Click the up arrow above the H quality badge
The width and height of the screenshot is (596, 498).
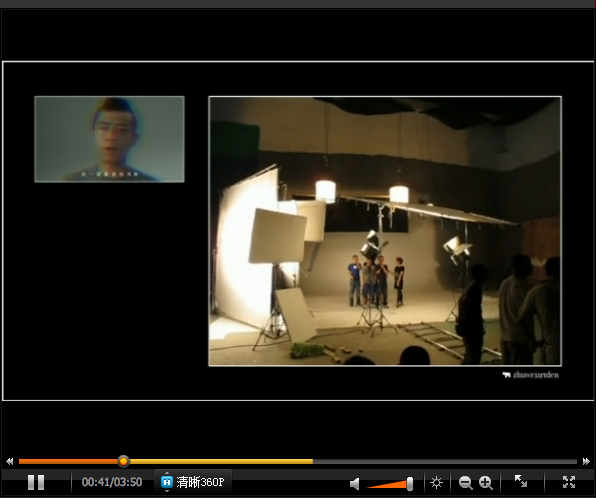(166, 473)
